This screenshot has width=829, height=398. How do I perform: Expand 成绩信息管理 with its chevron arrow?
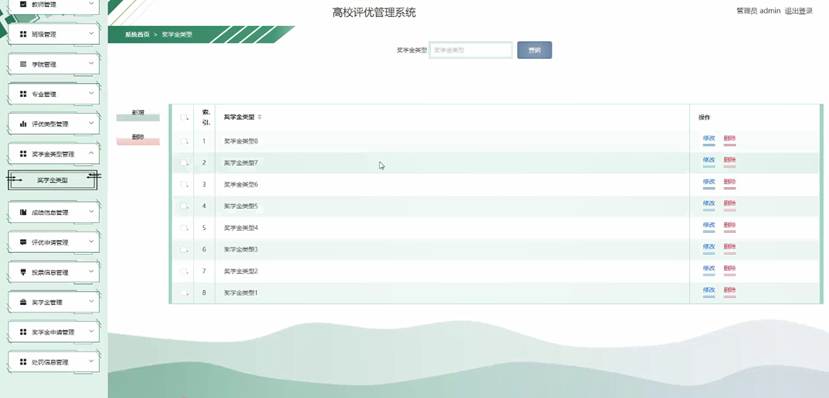tap(91, 212)
